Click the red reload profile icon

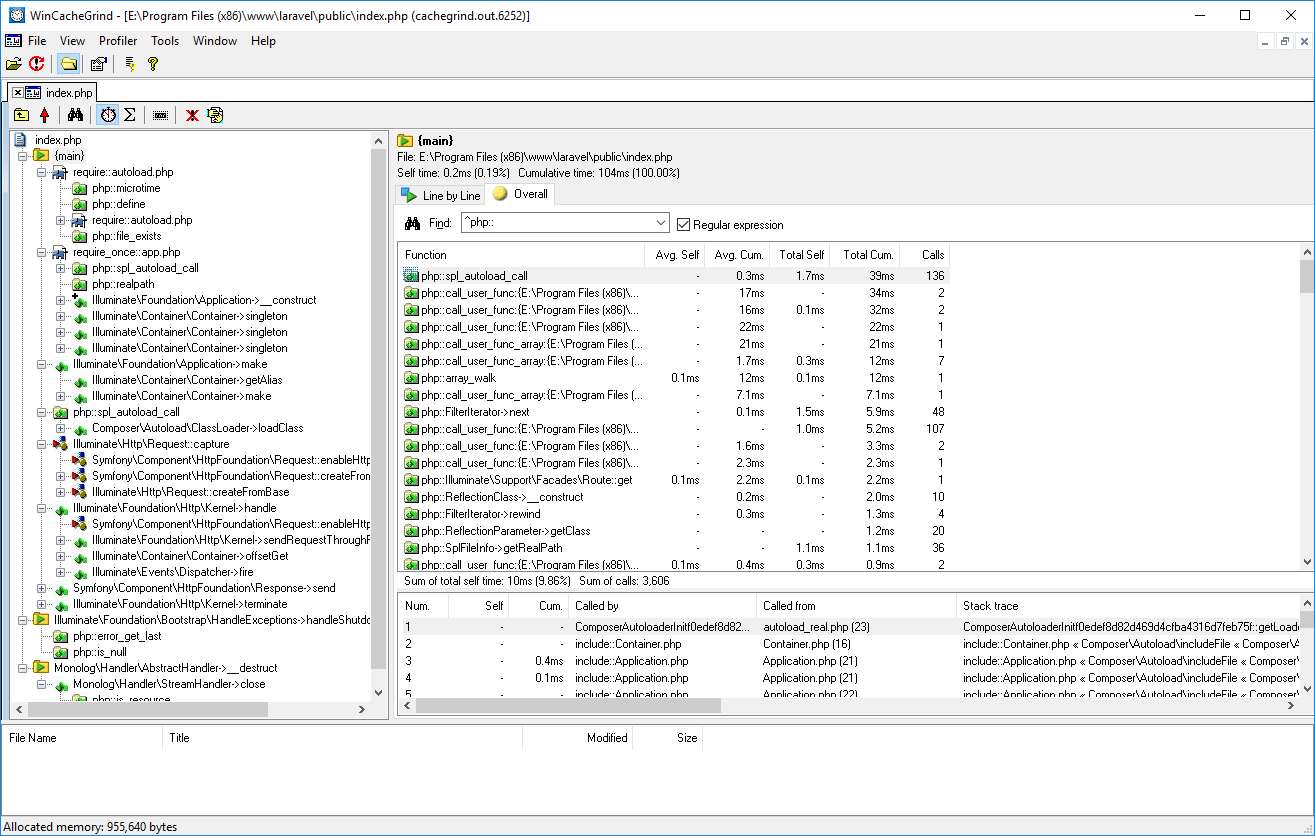pos(37,64)
